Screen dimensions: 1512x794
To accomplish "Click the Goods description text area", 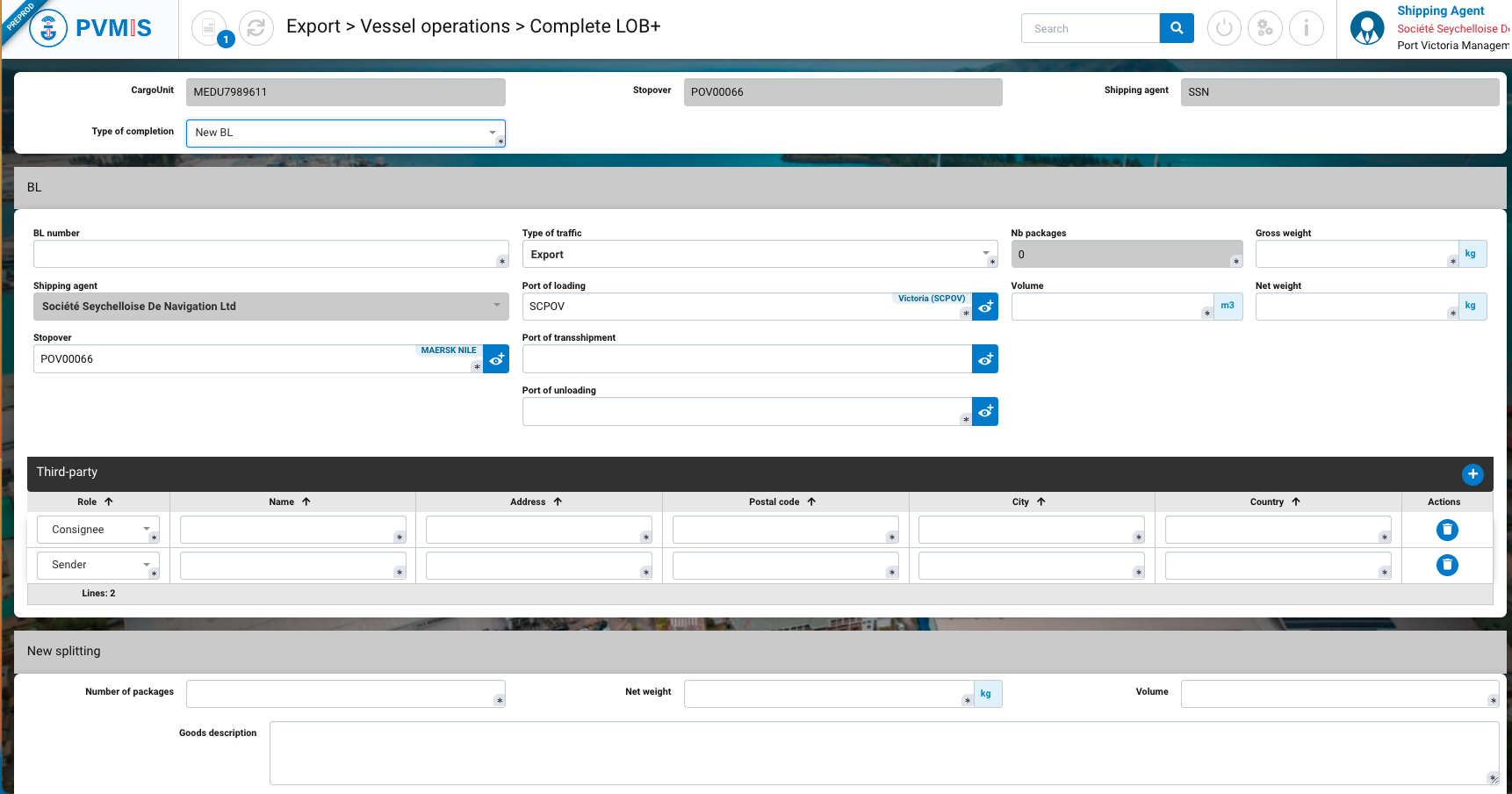I will click(x=878, y=753).
